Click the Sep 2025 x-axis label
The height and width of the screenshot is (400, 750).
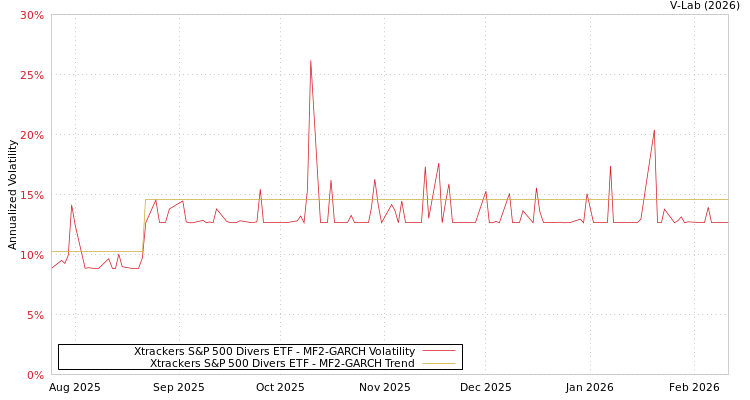click(179, 388)
